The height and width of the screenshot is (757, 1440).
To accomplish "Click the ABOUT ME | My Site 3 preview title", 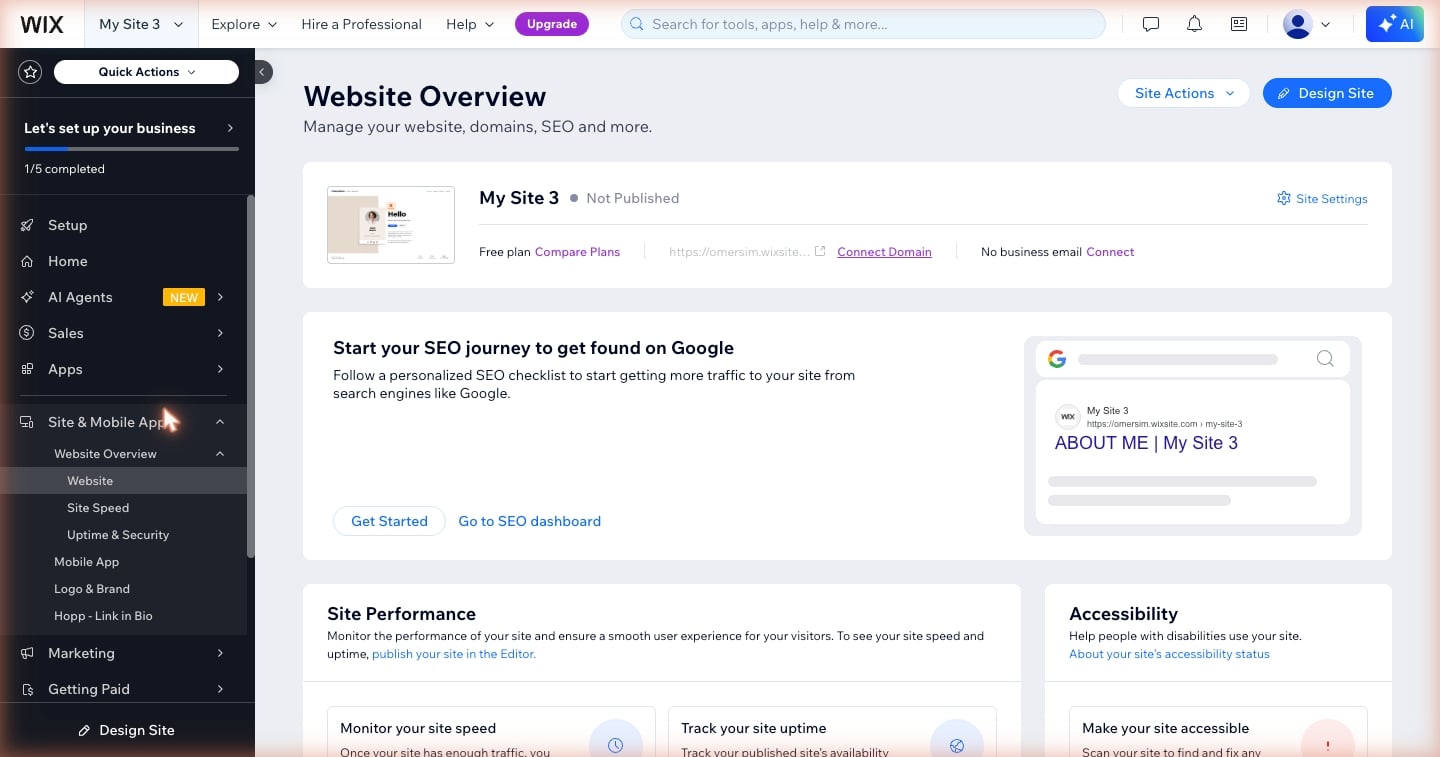I will tap(1146, 443).
